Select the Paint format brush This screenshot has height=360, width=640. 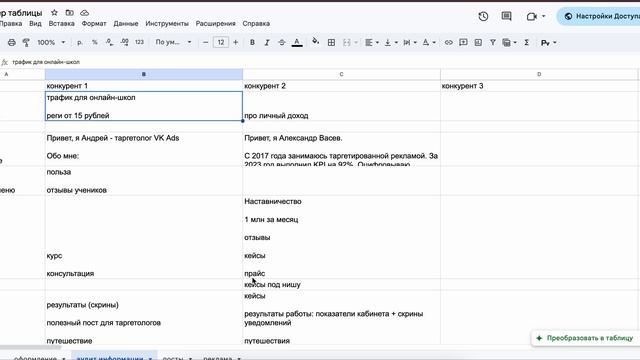pyautogui.click(x=26, y=42)
